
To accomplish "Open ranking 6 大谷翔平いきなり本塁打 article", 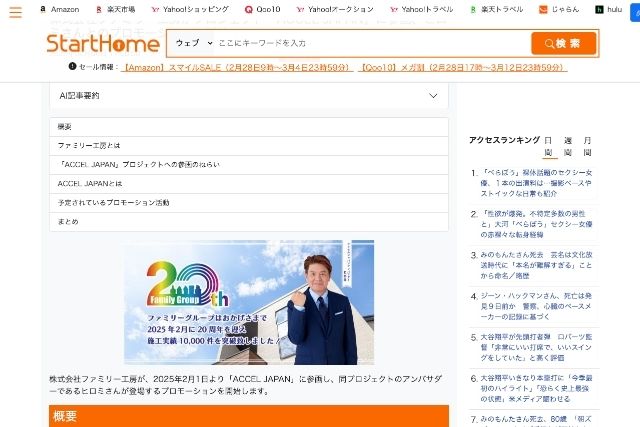I will (536, 389).
